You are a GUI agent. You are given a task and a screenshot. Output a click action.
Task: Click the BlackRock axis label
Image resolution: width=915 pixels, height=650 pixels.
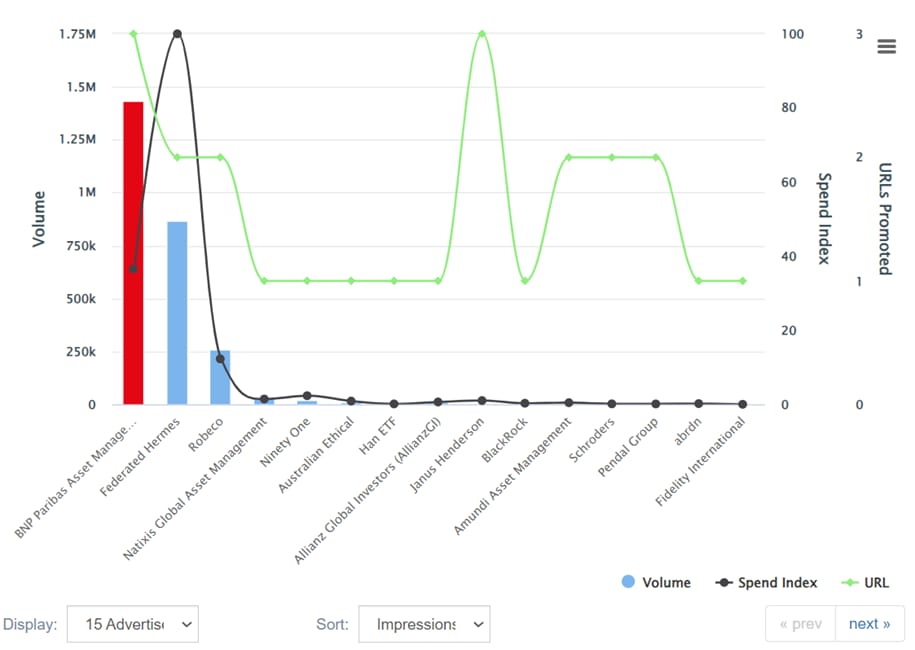point(505,440)
